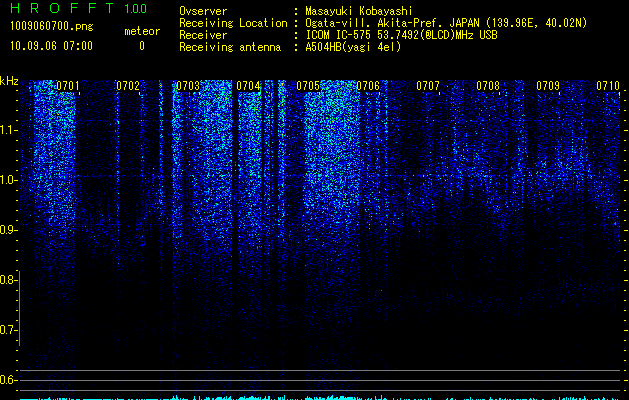Click the A504HB(yagi 4el) antenna text
Image resolution: width=629 pixels, height=400 pixels.
pos(353,47)
